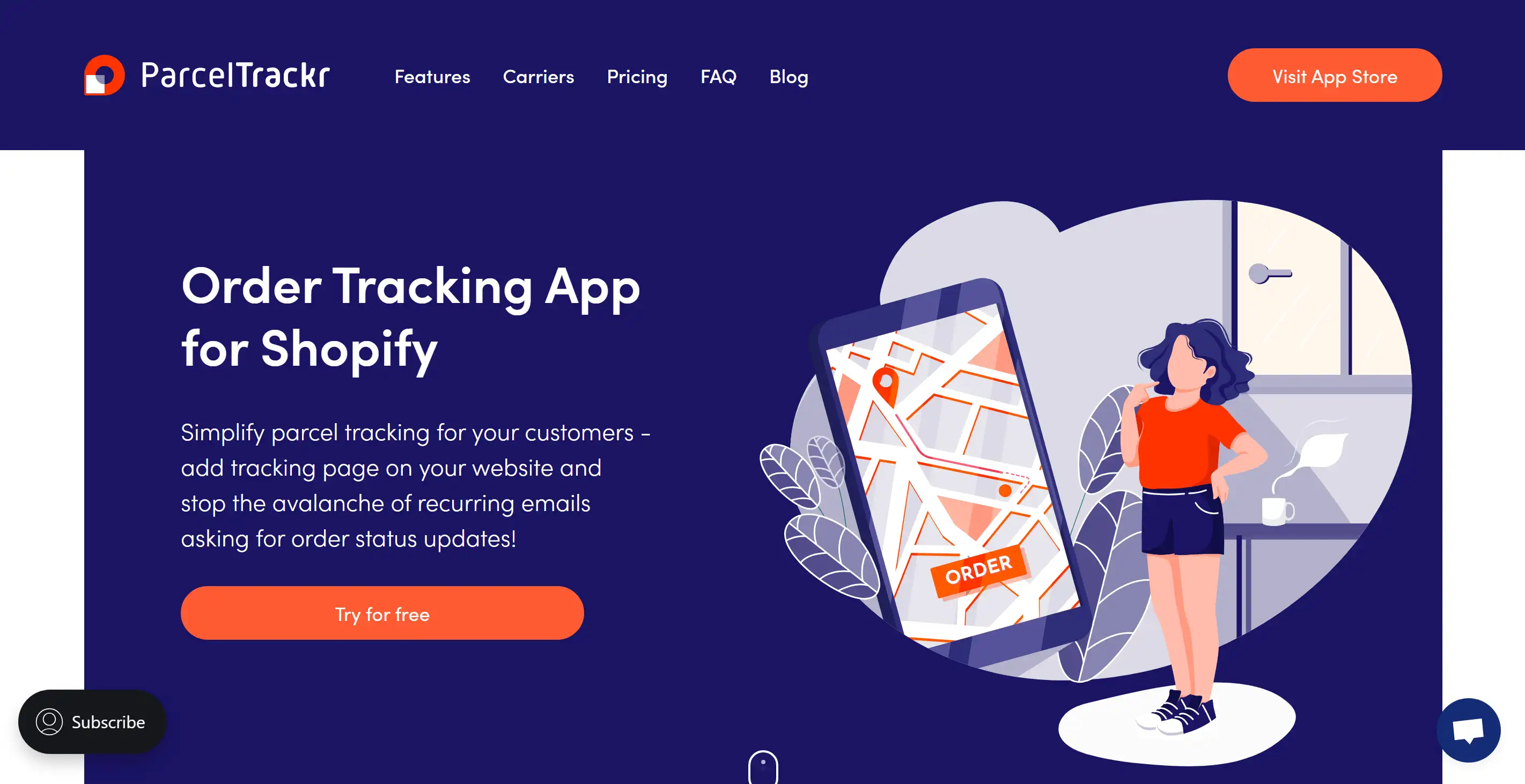Expand the navigation menu dropdown

click(433, 76)
